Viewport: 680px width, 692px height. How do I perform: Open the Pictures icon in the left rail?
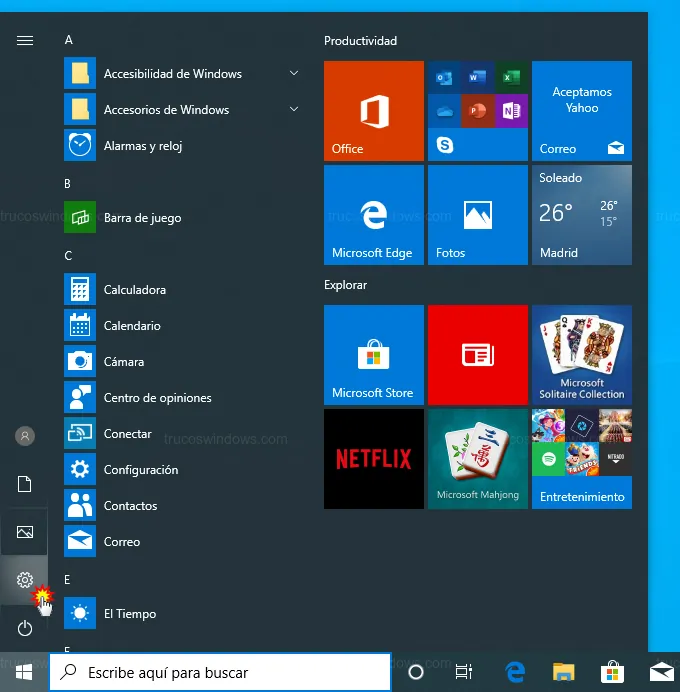point(25,532)
